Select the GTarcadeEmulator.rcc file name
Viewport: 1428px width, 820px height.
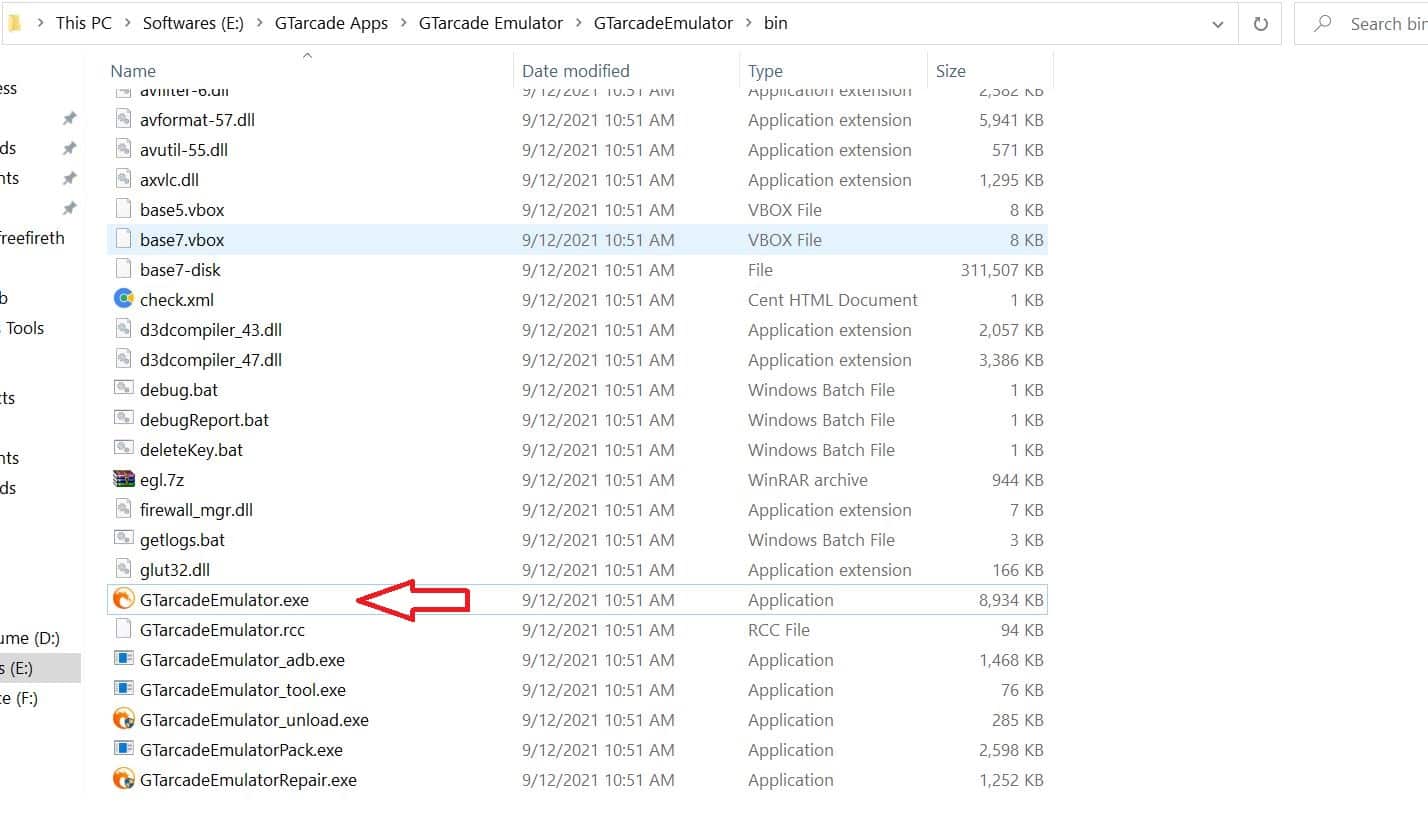[x=222, y=630]
